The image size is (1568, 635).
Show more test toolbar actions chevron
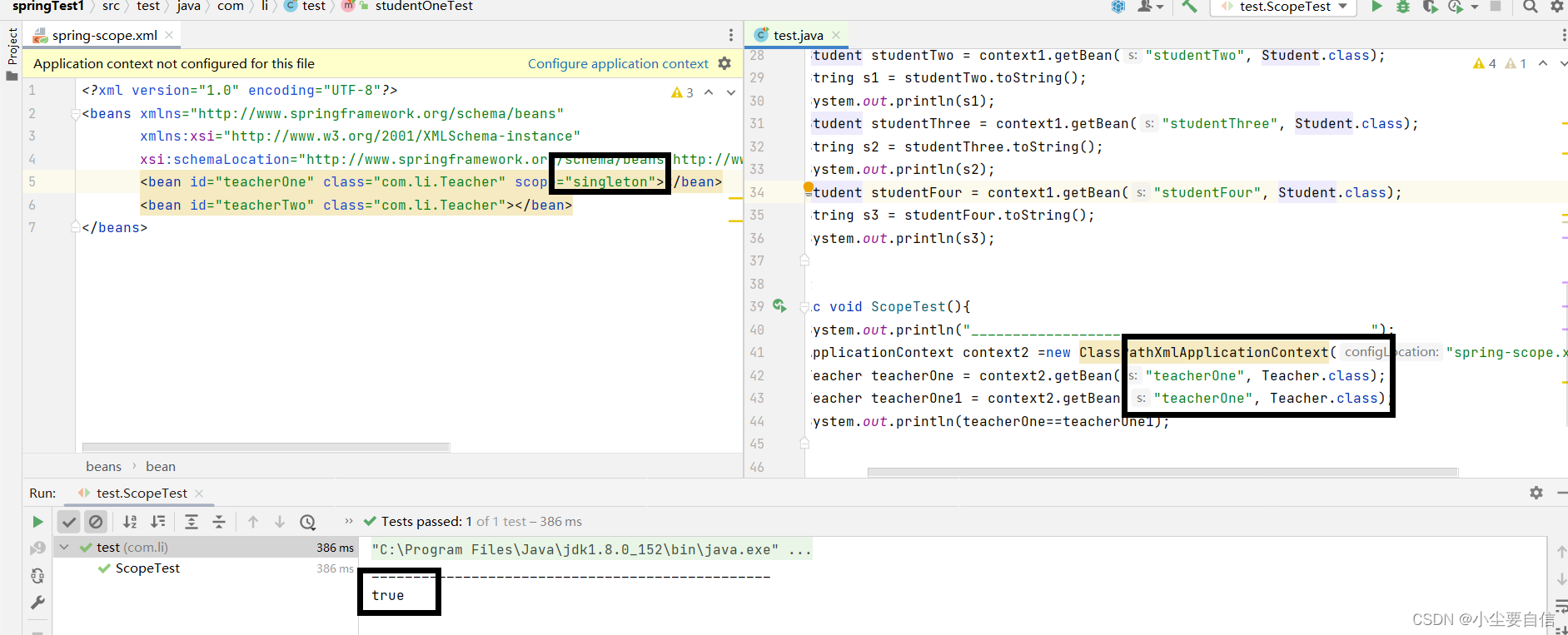348,521
